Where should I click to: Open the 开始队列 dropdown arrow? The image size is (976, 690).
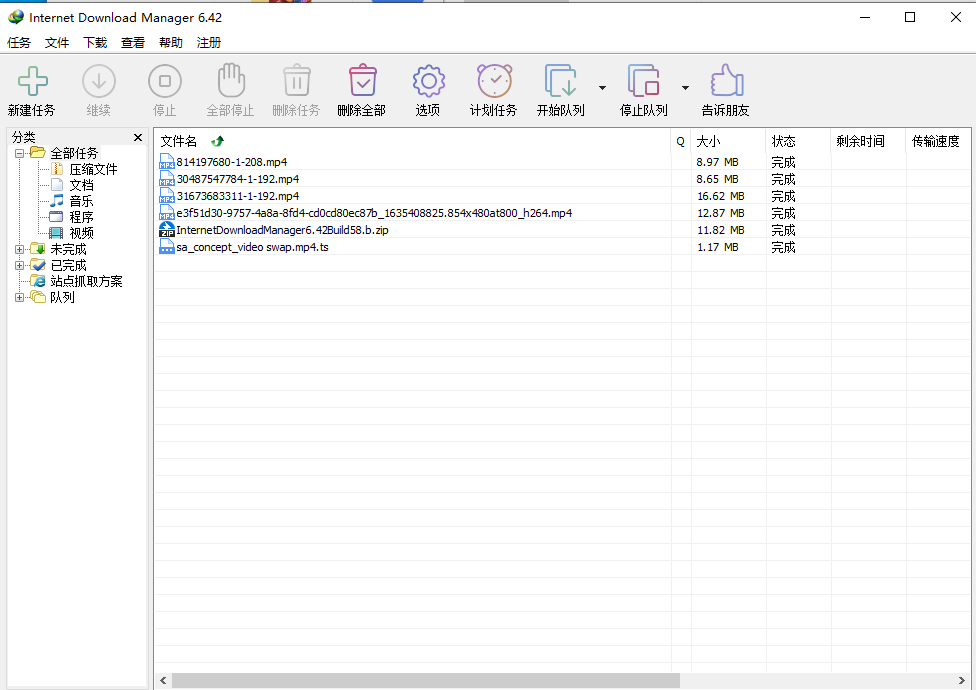[x=602, y=88]
